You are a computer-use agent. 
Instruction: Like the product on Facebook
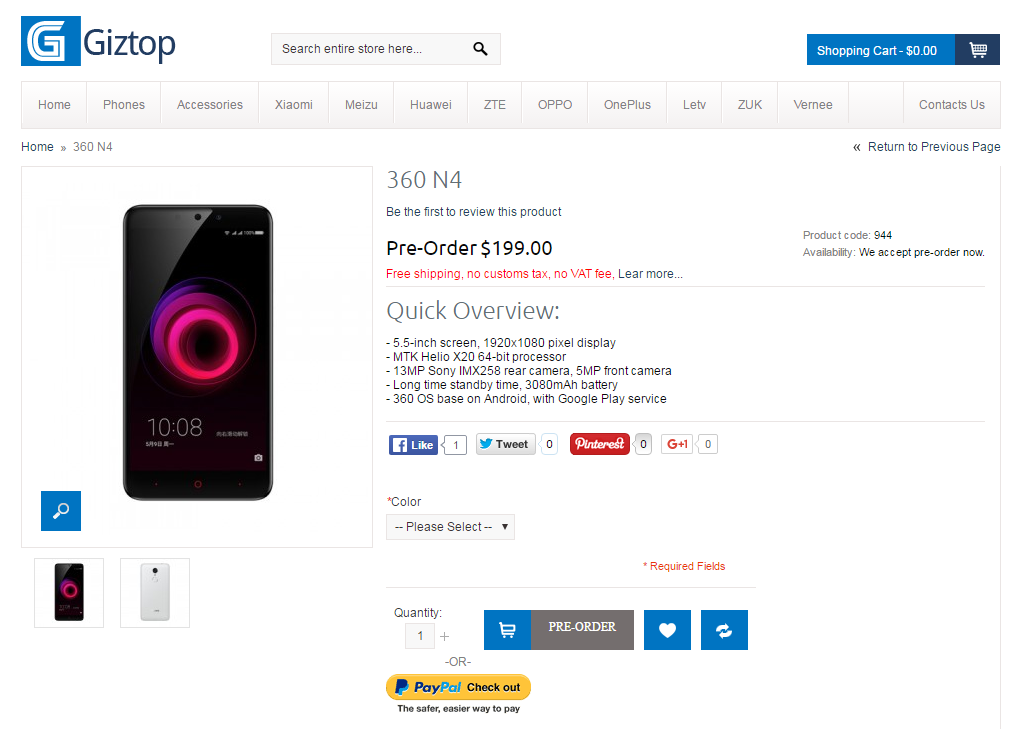point(413,445)
